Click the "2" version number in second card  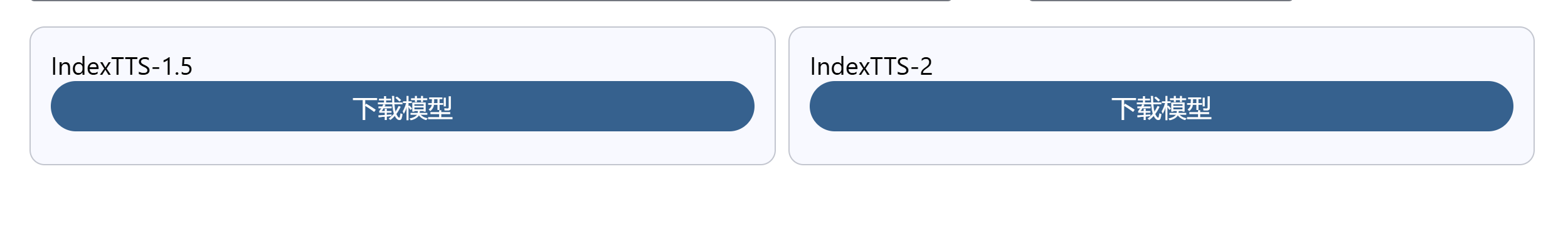click(926, 67)
